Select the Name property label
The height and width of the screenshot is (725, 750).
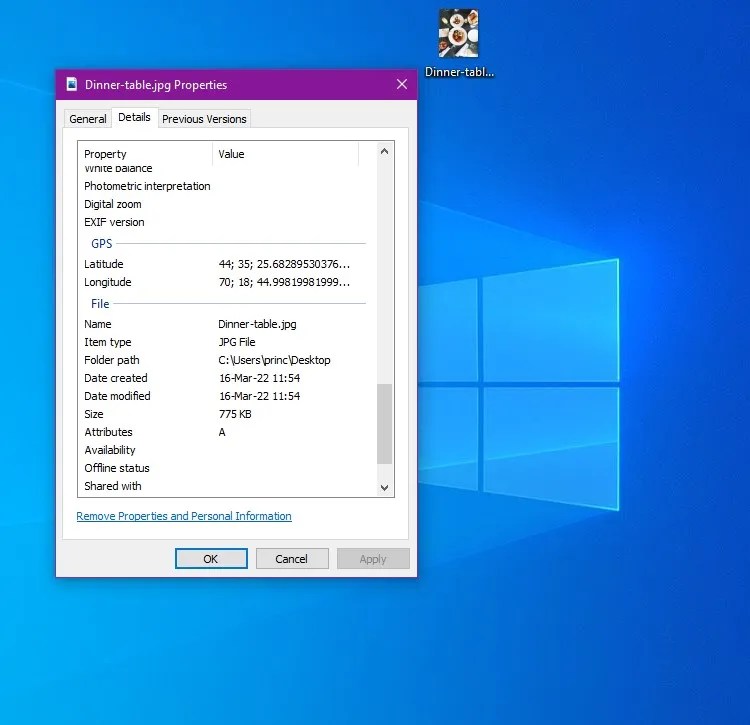[98, 324]
